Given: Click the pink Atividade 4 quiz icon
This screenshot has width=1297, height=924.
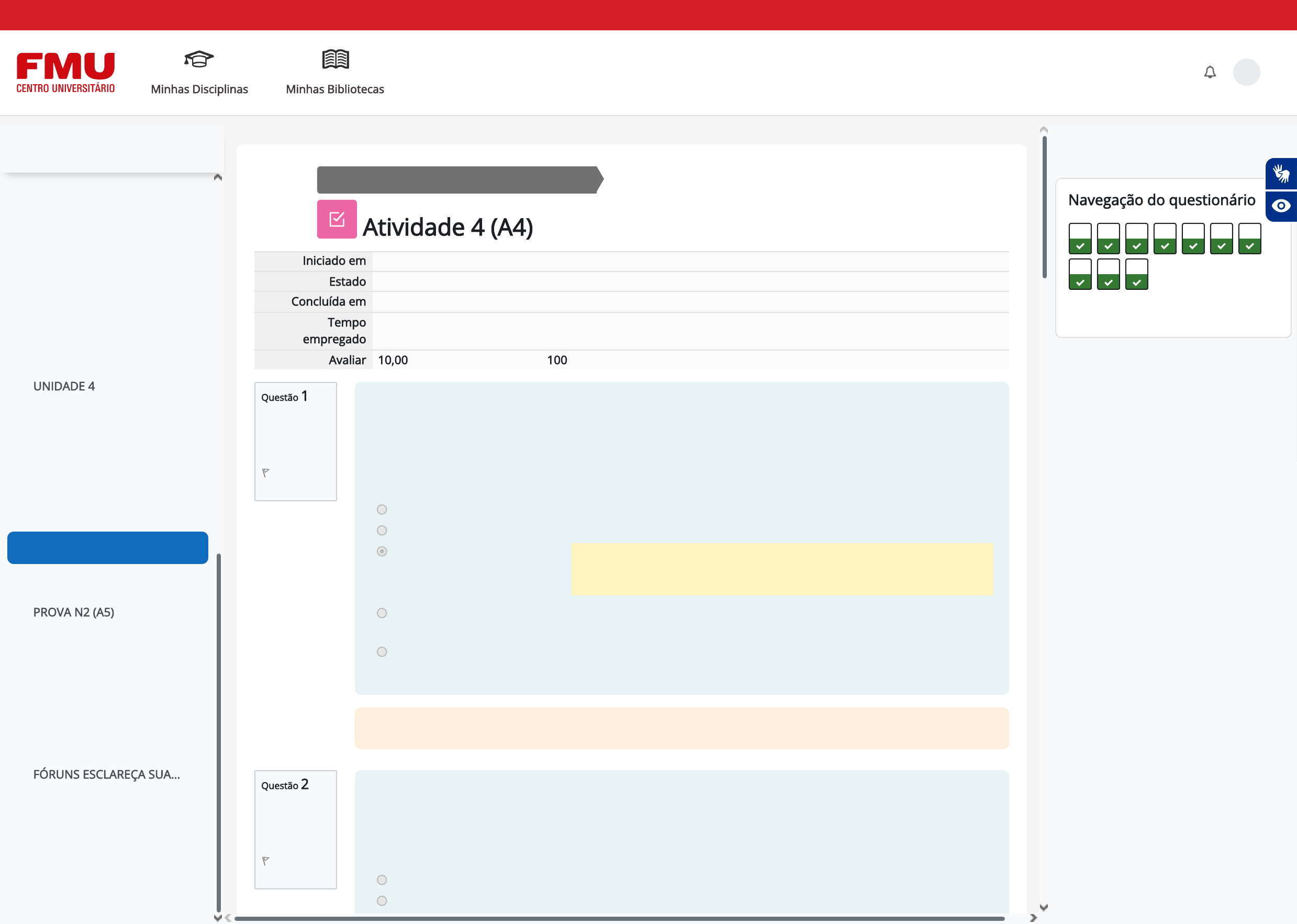Looking at the screenshot, I should (337, 219).
